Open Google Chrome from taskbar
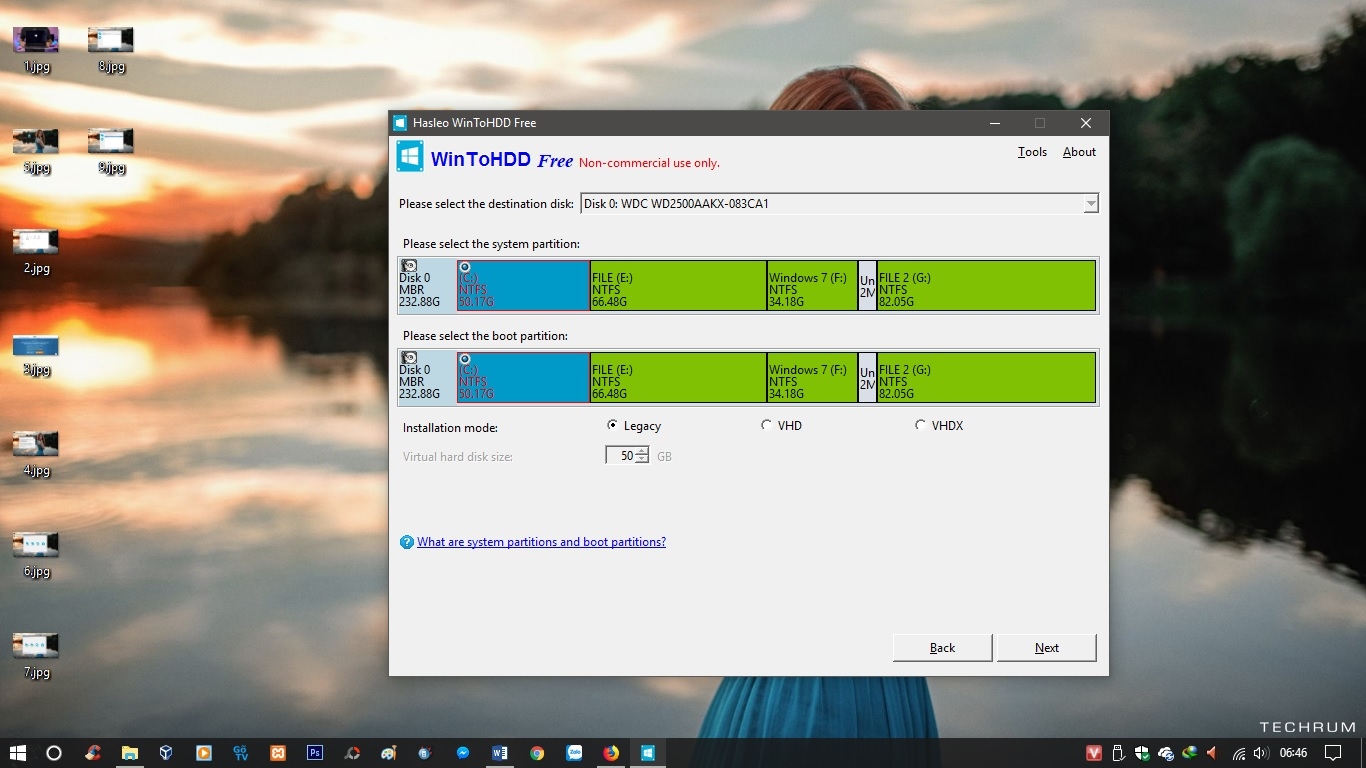 click(x=537, y=753)
